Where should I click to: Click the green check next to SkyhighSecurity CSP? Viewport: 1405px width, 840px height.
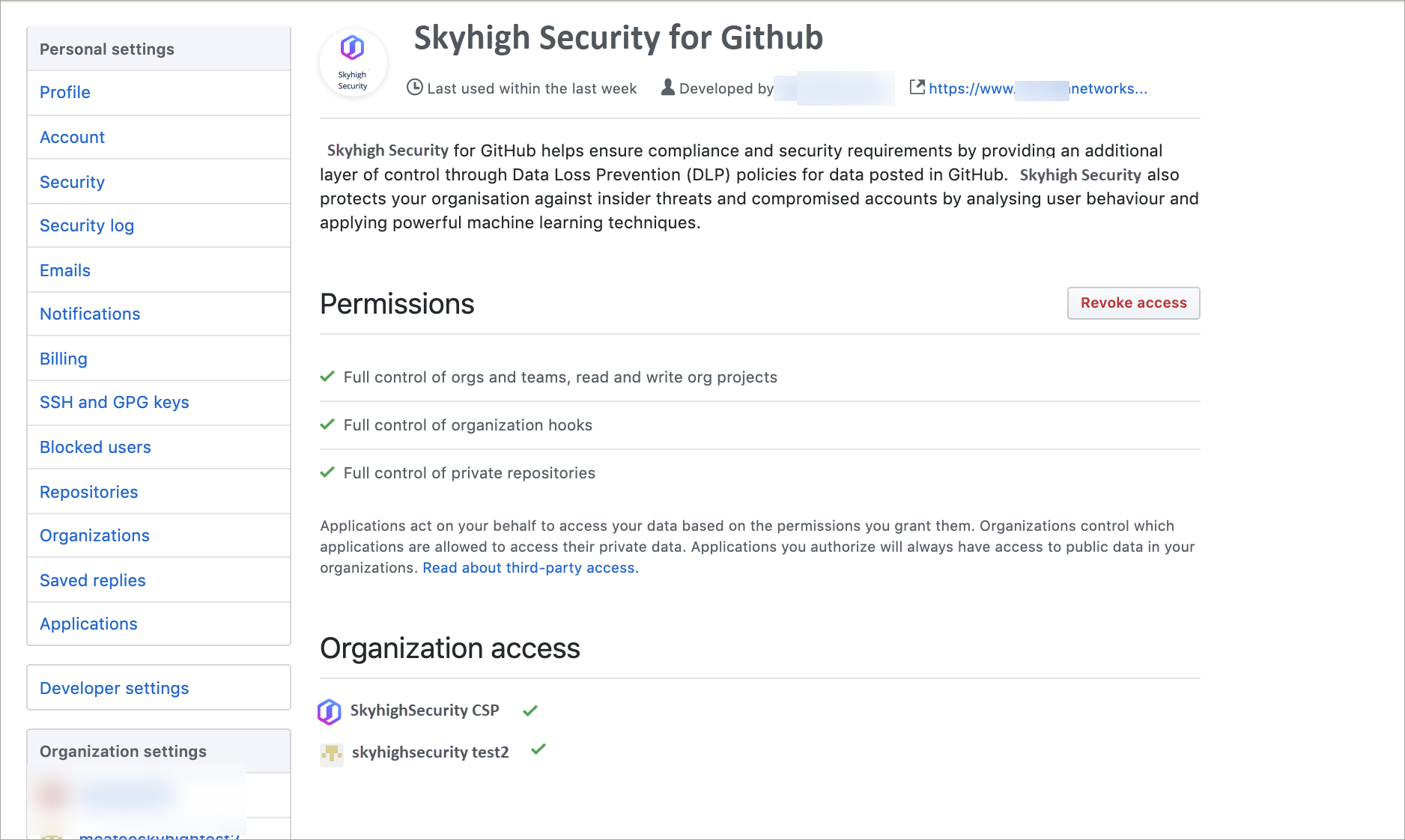pyautogui.click(x=530, y=710)
